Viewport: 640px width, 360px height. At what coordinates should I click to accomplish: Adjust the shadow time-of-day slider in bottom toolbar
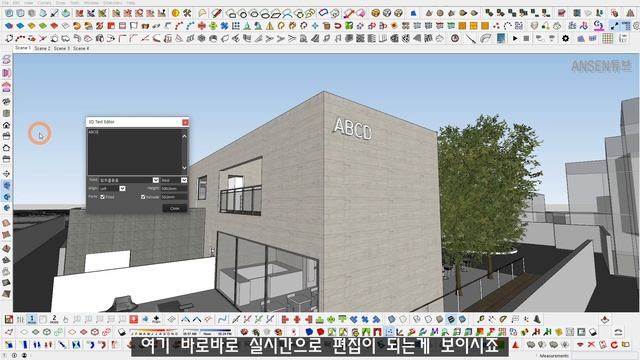pos(207,332)
